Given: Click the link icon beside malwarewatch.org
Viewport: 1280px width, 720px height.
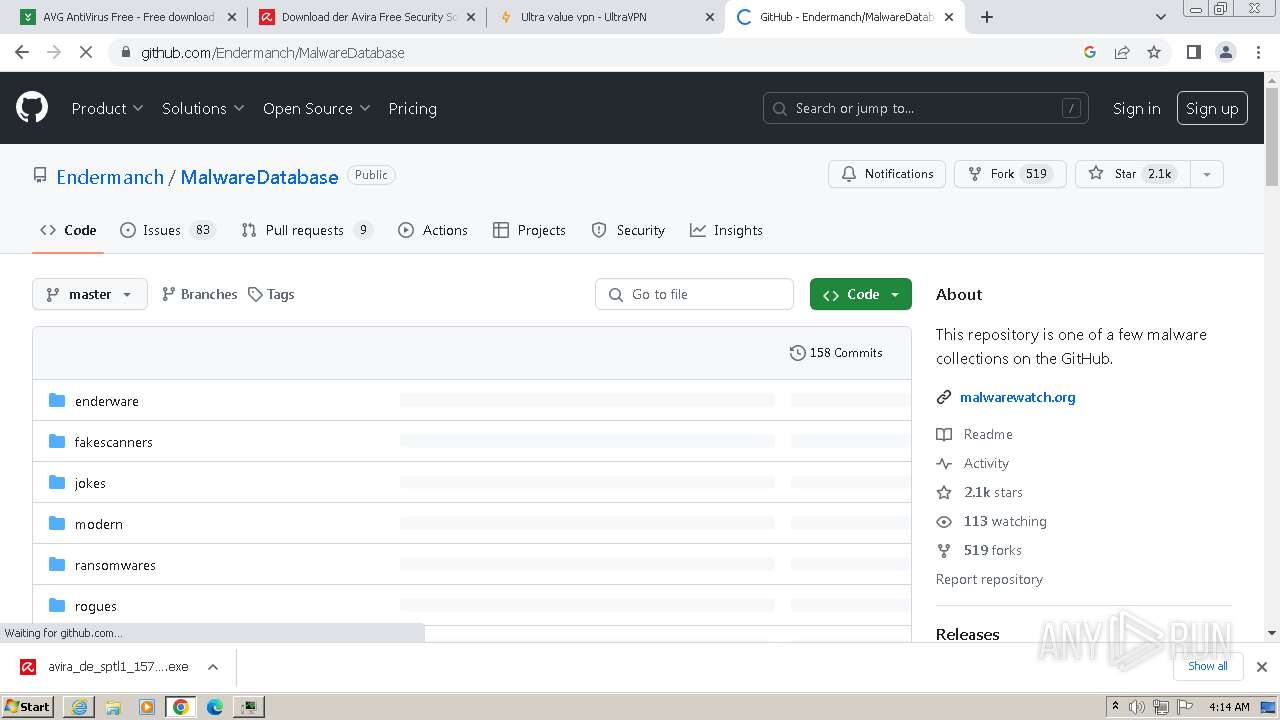Looking at the screenshot, I should [x=944, y=398].
